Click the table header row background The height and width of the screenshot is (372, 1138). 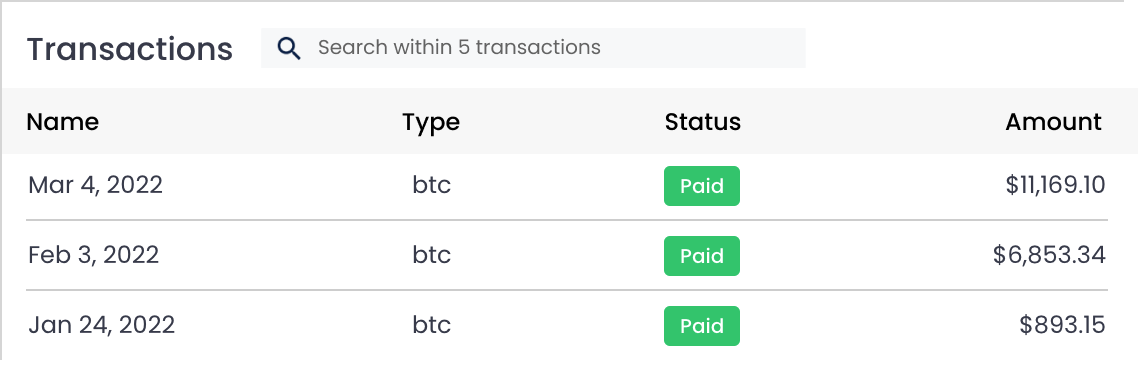(x=569, y=121)
